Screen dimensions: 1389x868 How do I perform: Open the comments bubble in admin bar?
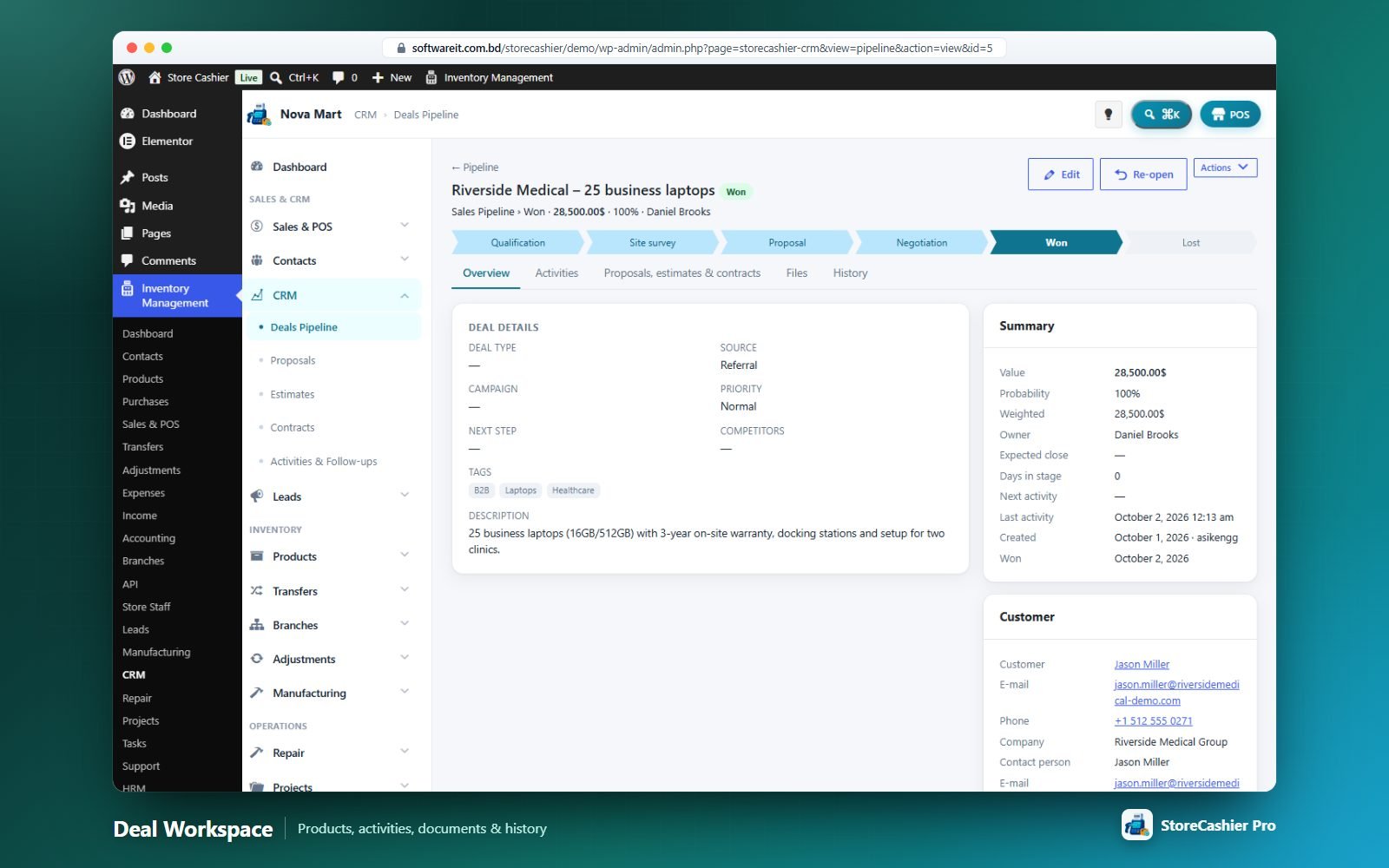tap(339, 77)
